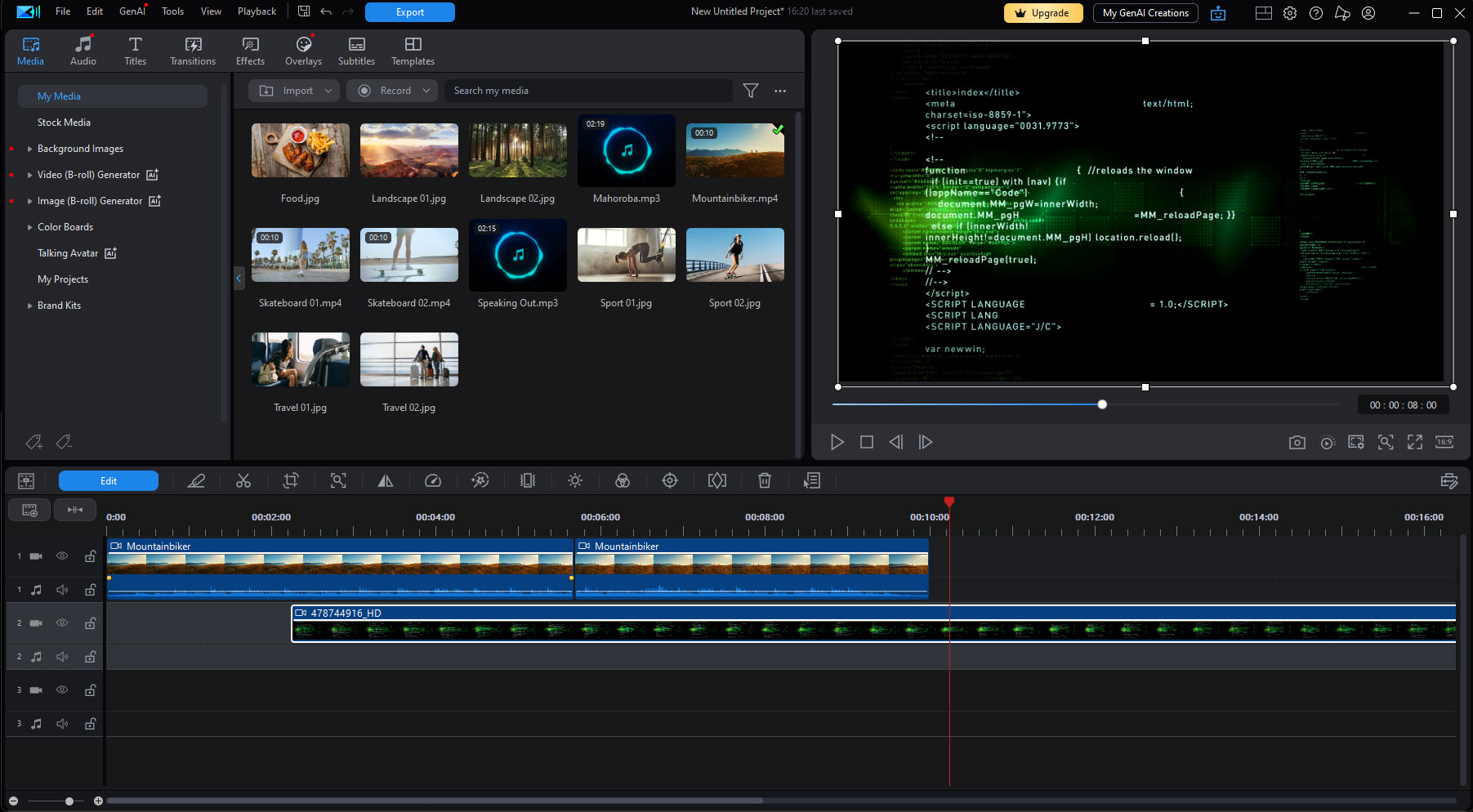
Task: Mute audio track 1 speaker icon
Action: point(62,590)
